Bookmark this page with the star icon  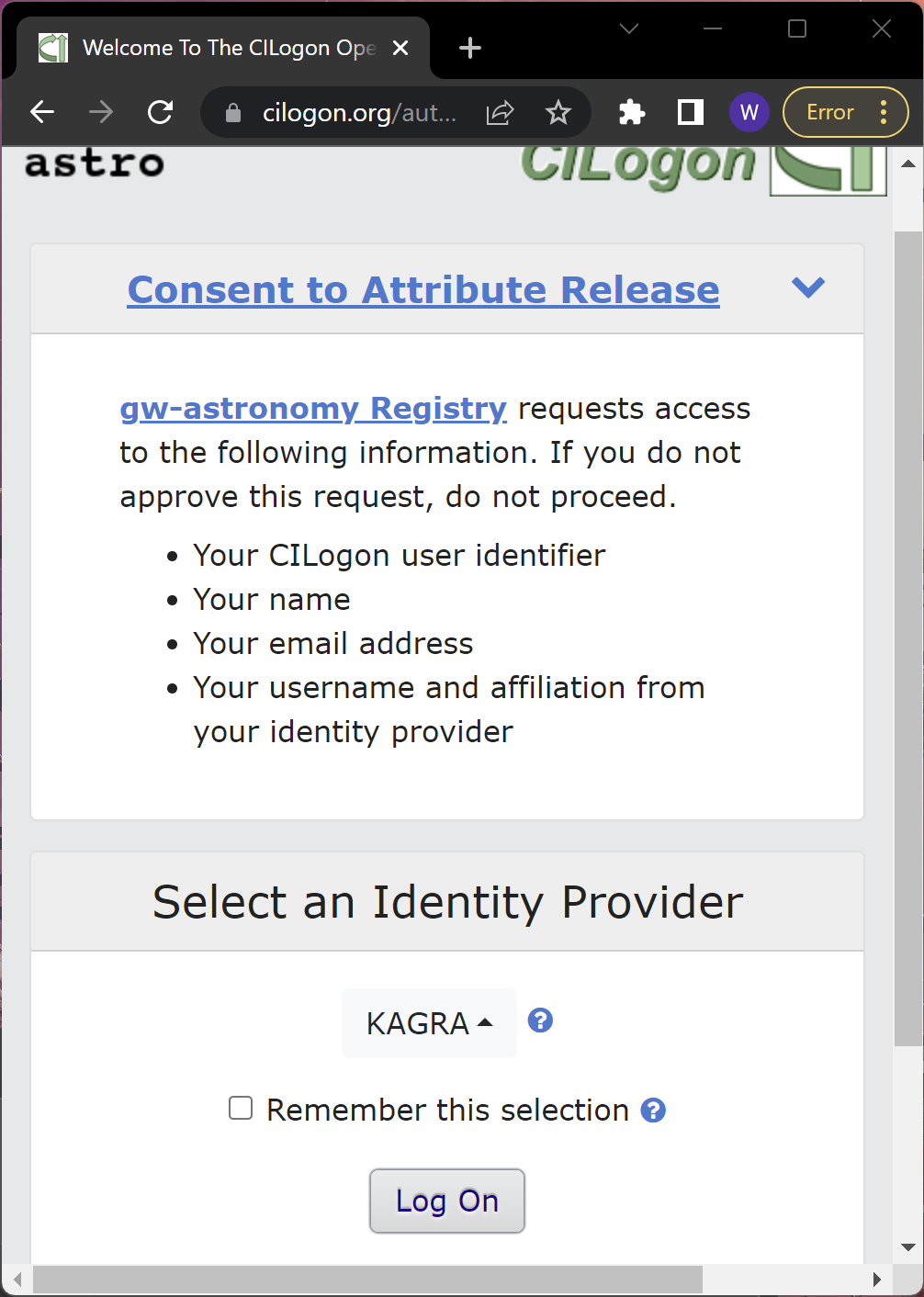(558, 112)
